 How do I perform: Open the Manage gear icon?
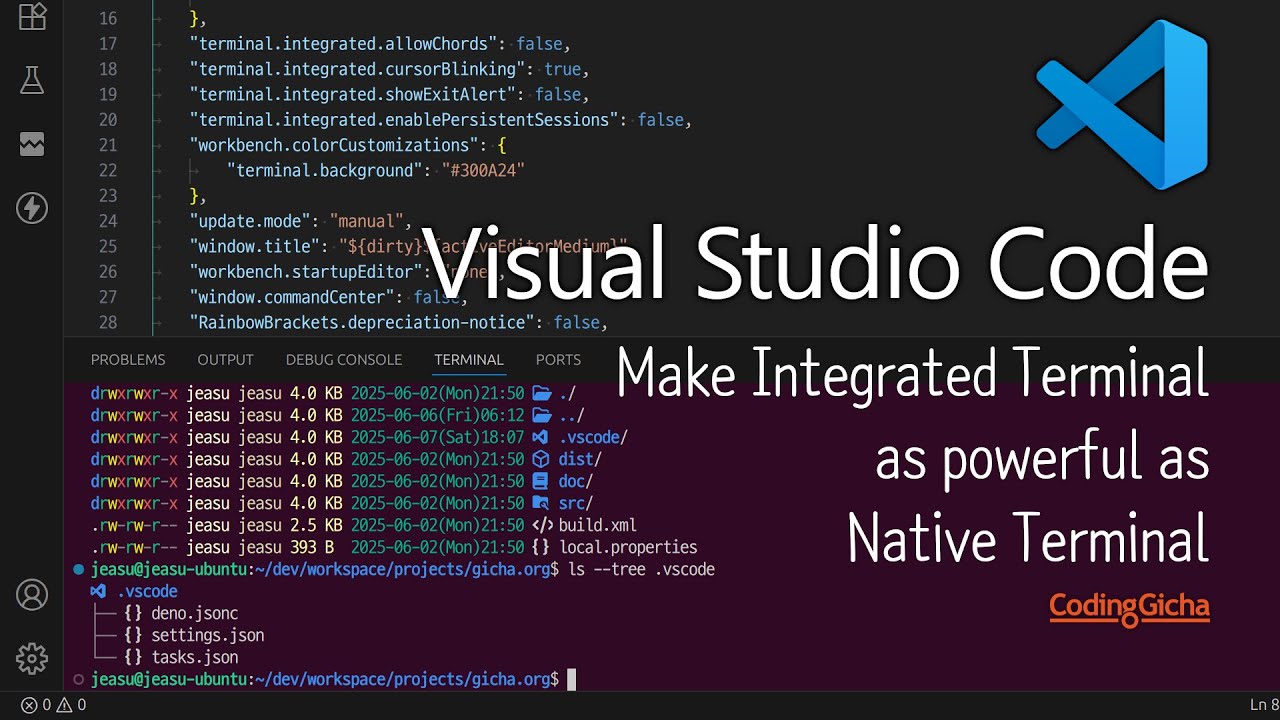32,658
